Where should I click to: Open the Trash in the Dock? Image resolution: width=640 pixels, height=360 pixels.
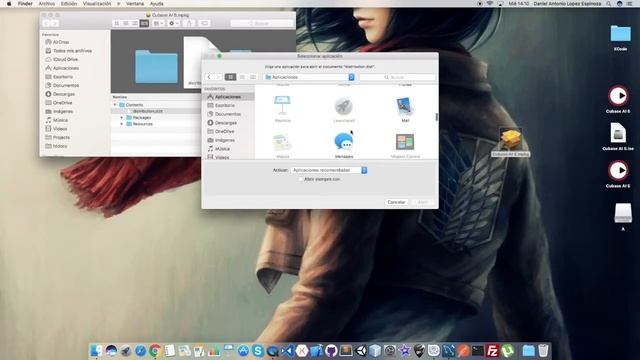click(x=543, y=351)
